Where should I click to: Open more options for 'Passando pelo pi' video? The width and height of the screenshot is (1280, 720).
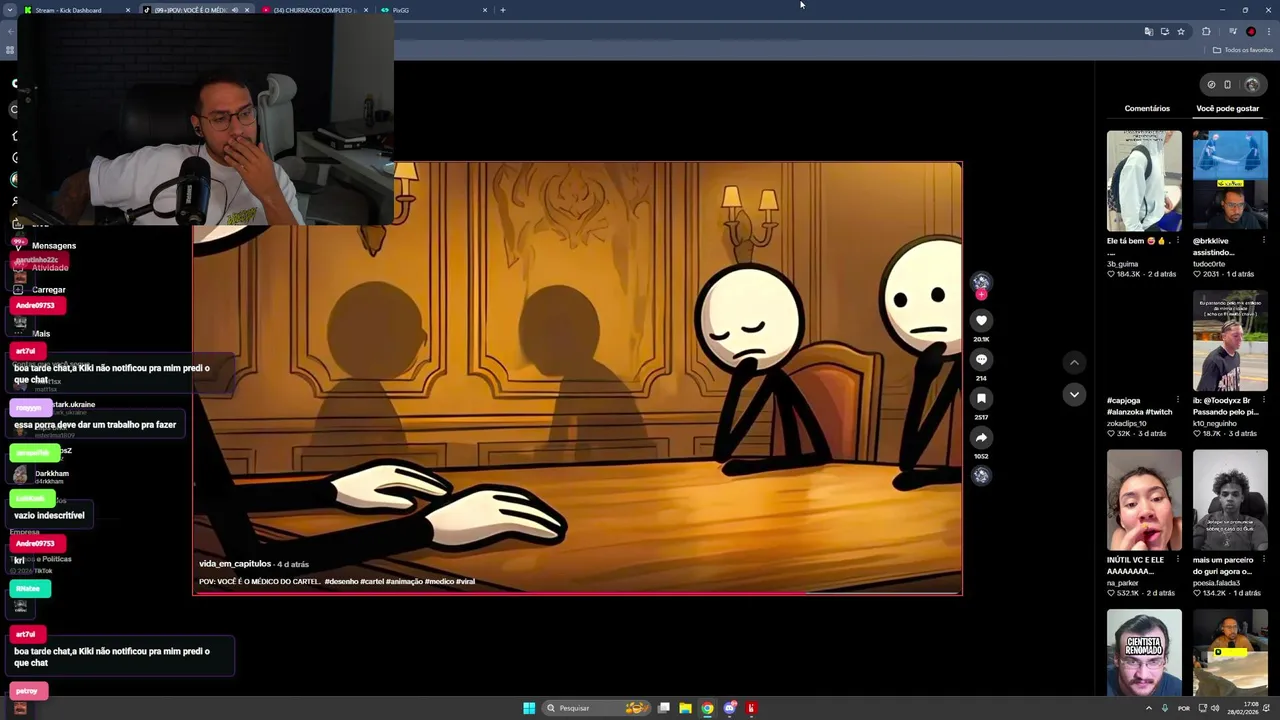pyautogui.click(x=1263, y=400)
